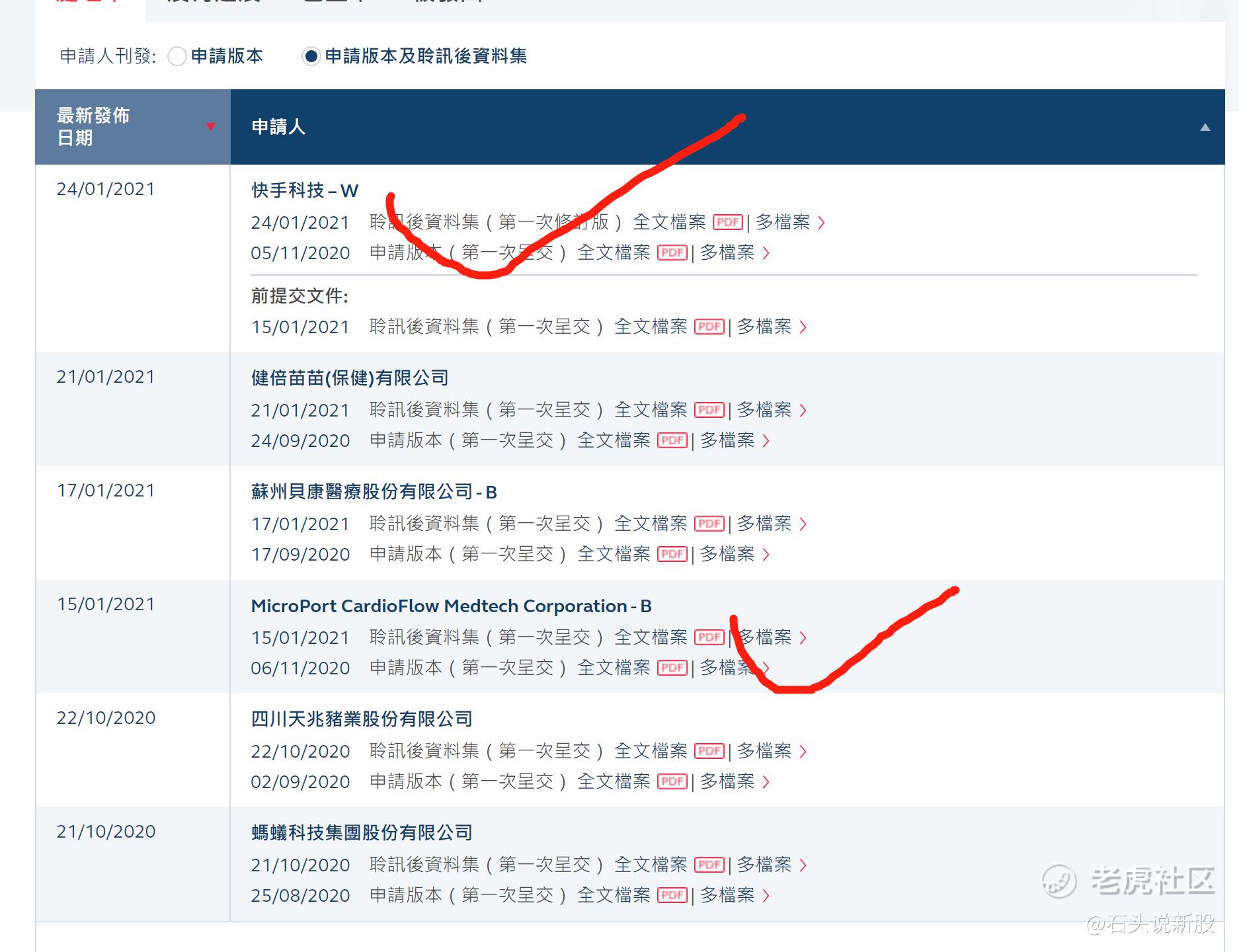Open PDF icon for 蘇州貝康醫療 17/01/2021 filing
Viewport: 1239px width, 952px height.
[709, 524]
